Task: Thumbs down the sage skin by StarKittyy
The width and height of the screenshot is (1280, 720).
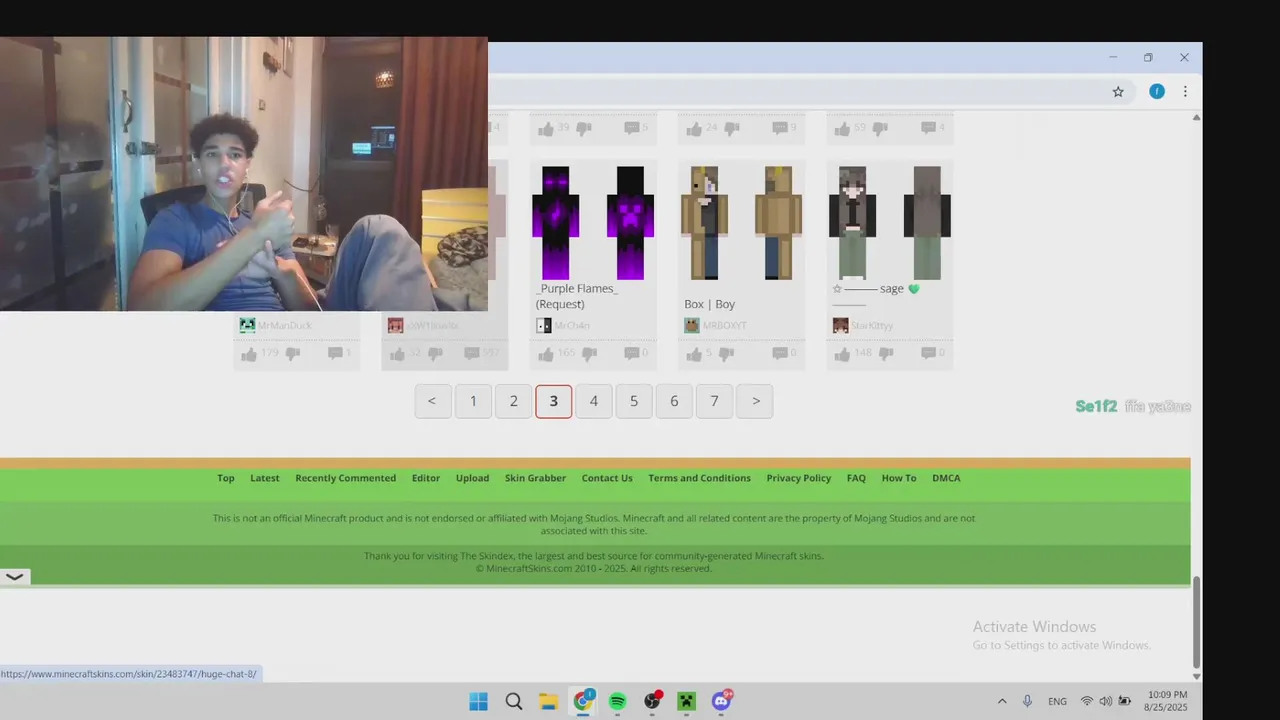Action: click(x=886, y=354)
